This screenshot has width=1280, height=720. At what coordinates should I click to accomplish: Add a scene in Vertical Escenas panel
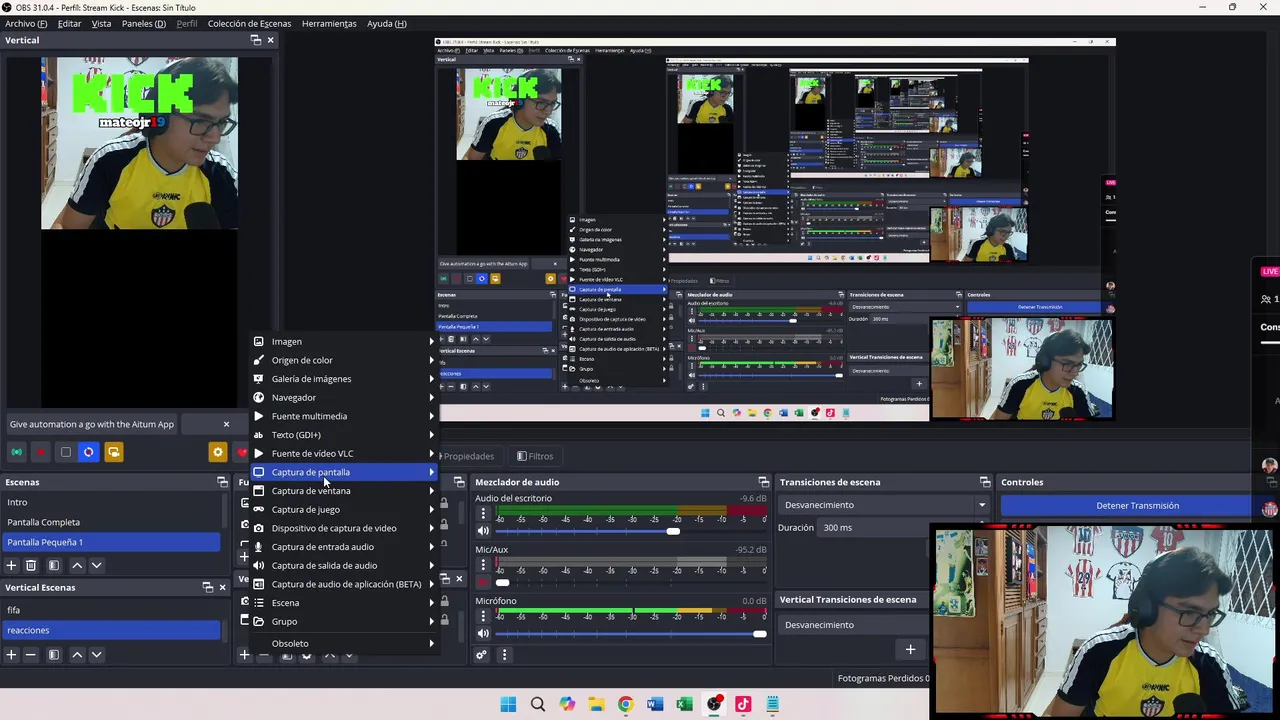tap(12, 655)
